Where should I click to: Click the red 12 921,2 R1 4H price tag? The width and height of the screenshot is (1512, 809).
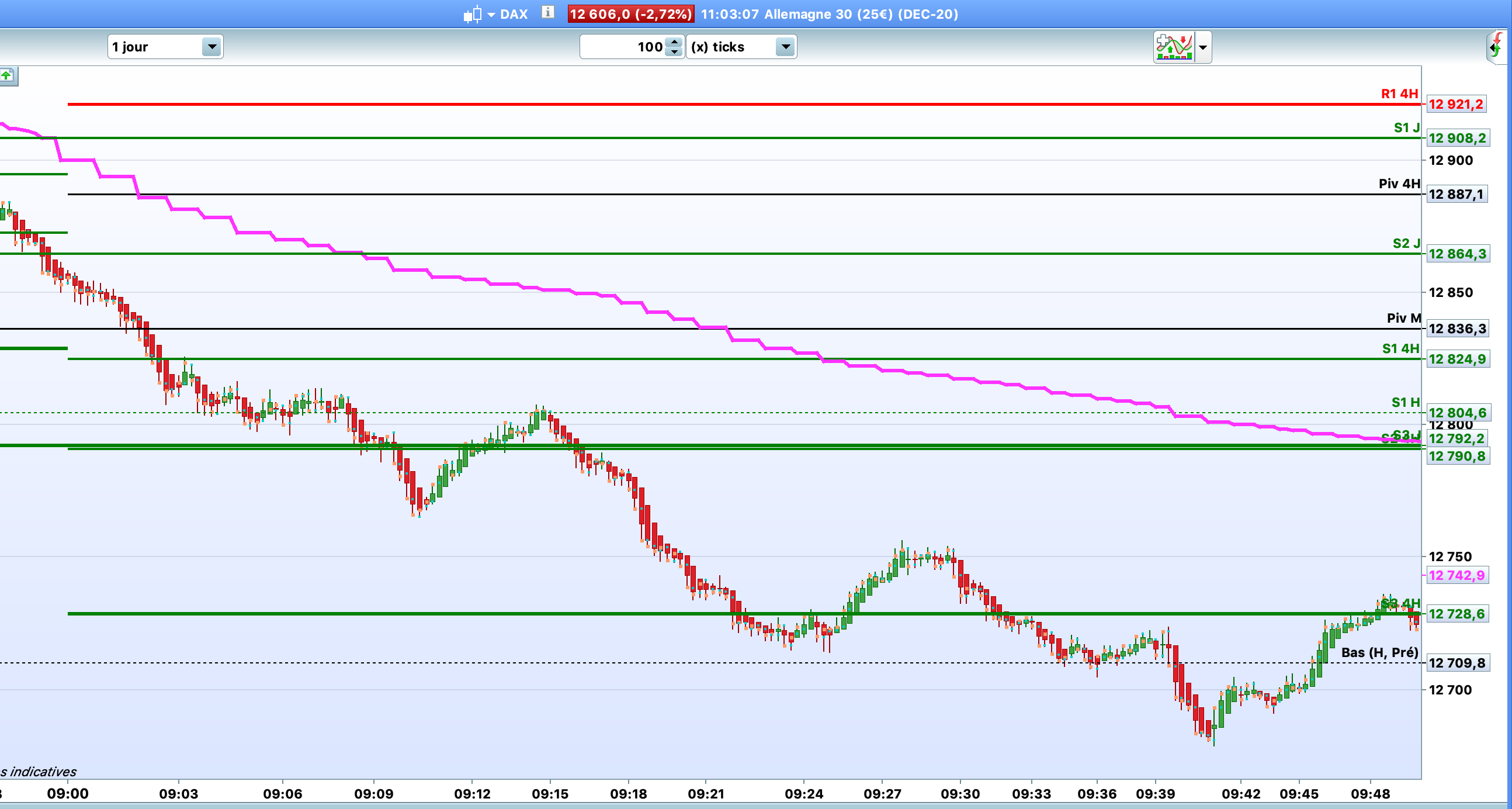click(x=1456, y=105)
